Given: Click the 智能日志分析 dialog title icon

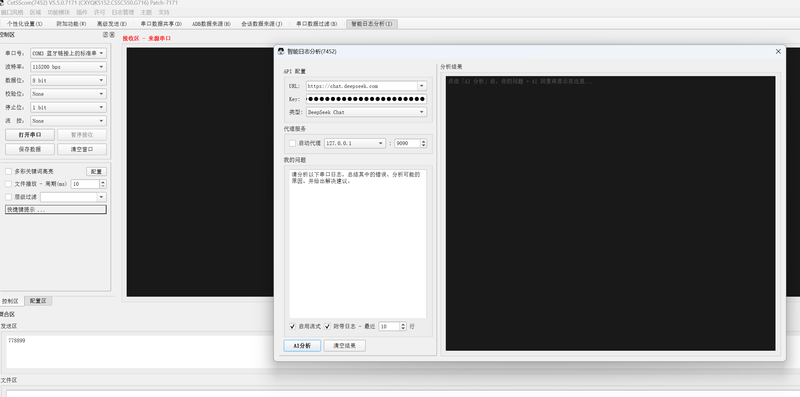Looking at the screenshot, I should click(281, 52).
